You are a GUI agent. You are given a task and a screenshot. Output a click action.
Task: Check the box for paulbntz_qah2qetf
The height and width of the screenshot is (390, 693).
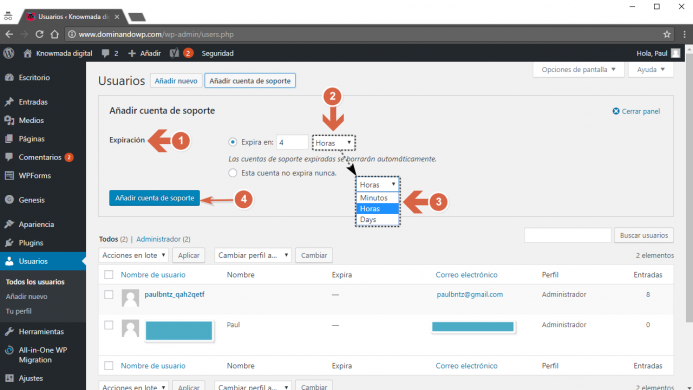pos(108,294)
